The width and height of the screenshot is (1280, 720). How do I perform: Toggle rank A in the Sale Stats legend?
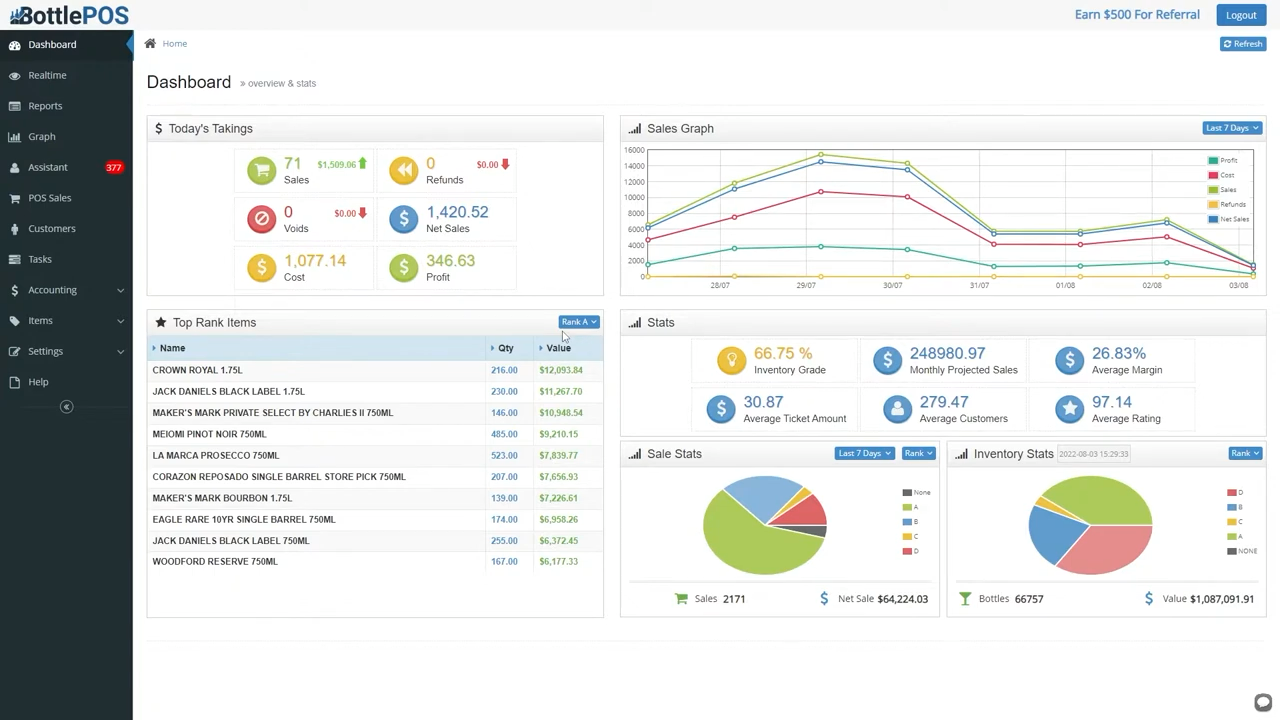click(910, 507)
